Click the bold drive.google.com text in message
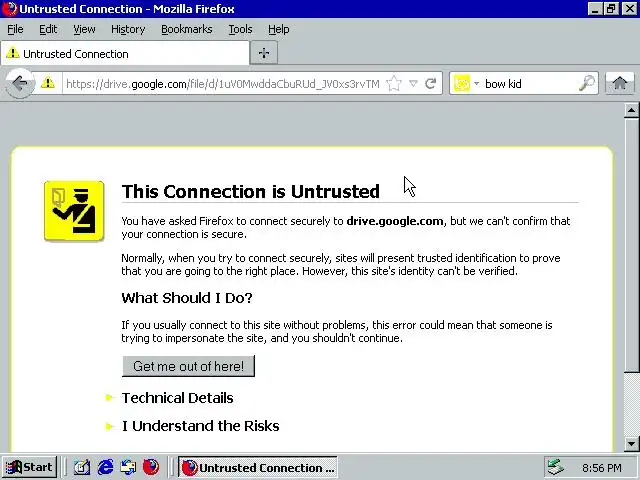 tap(395, 221)
